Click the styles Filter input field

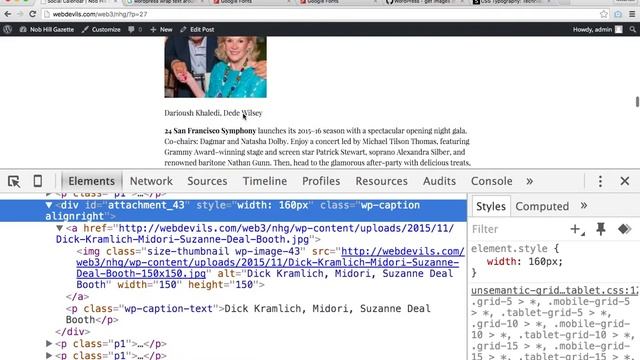tap(518, 229)
